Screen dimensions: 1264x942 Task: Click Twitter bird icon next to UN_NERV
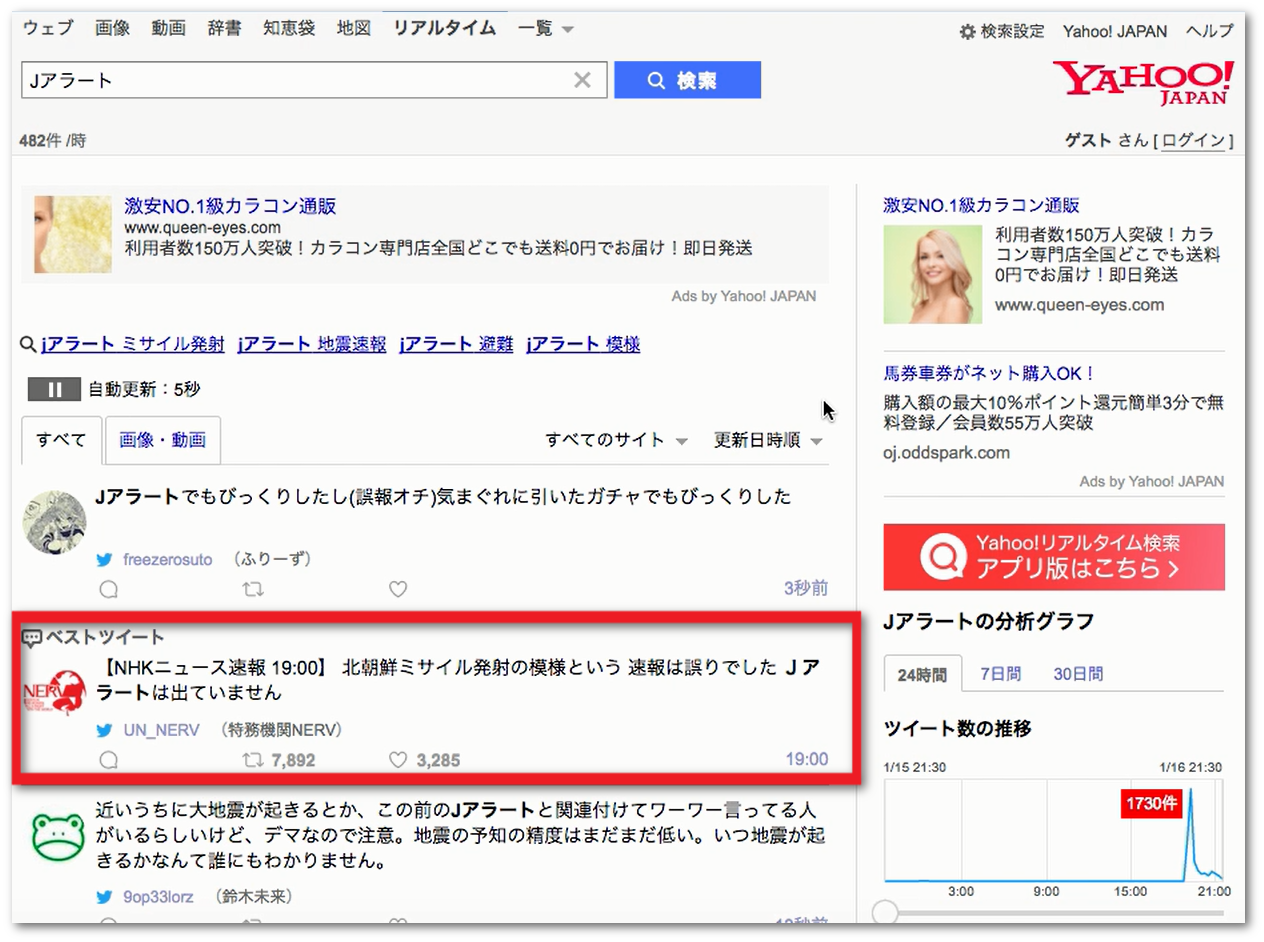coord(105,731)
